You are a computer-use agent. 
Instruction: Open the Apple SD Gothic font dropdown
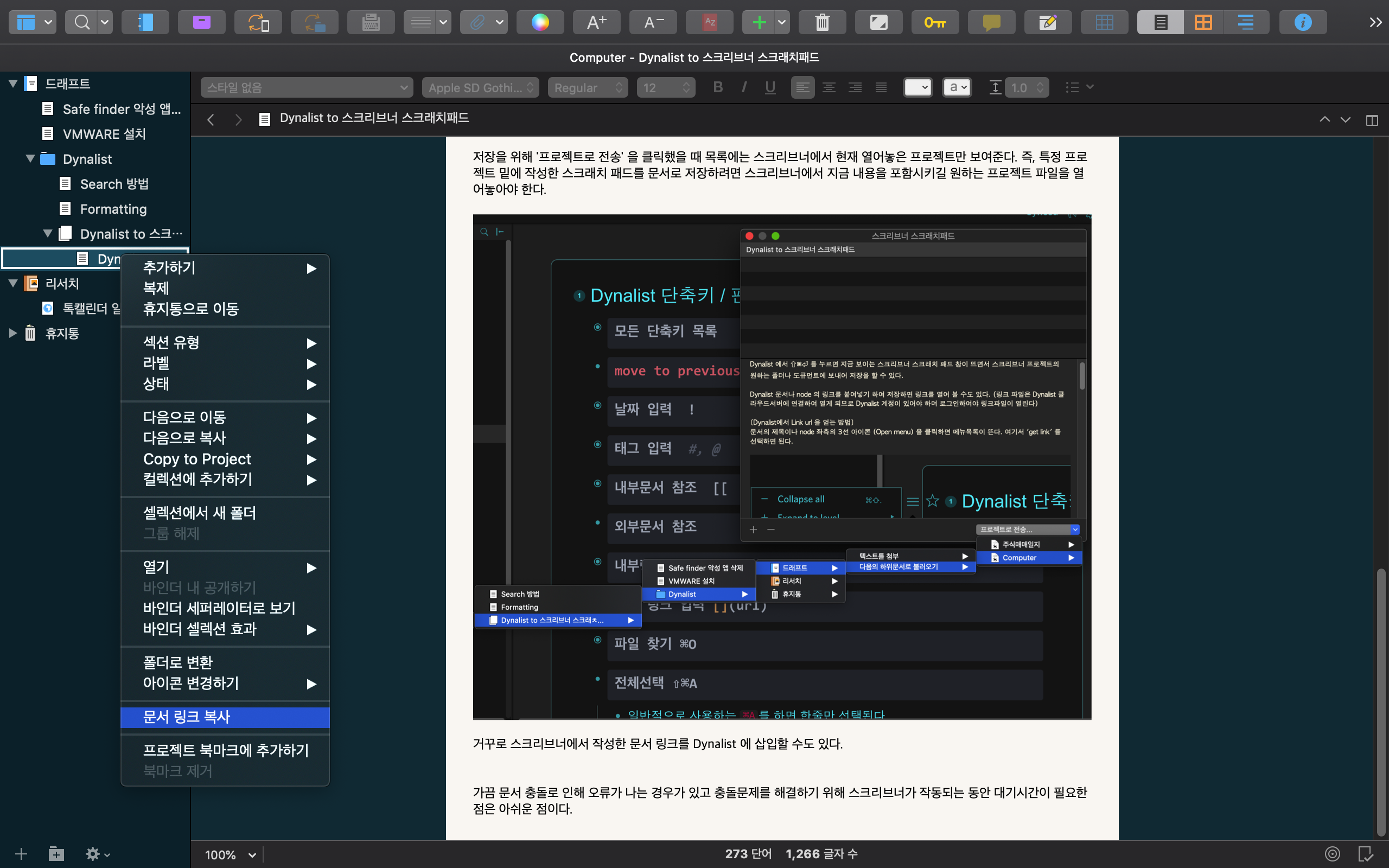point(480,88)
